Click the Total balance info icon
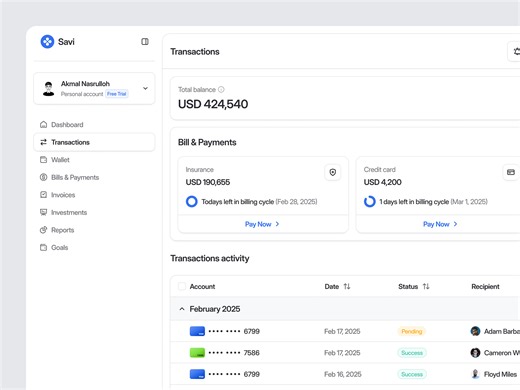 221,89
